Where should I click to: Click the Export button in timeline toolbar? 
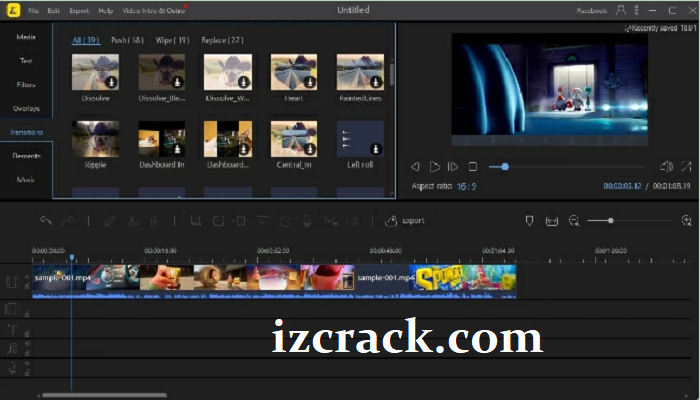(x=404, y=221)
